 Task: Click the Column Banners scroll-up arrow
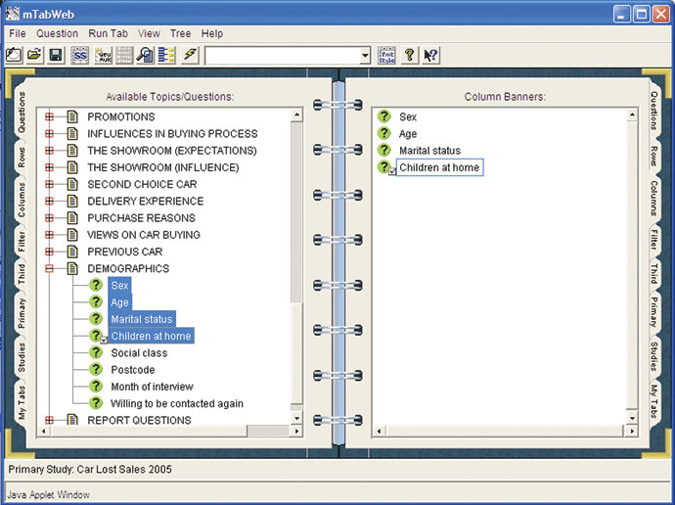click(x=632, y=115)
